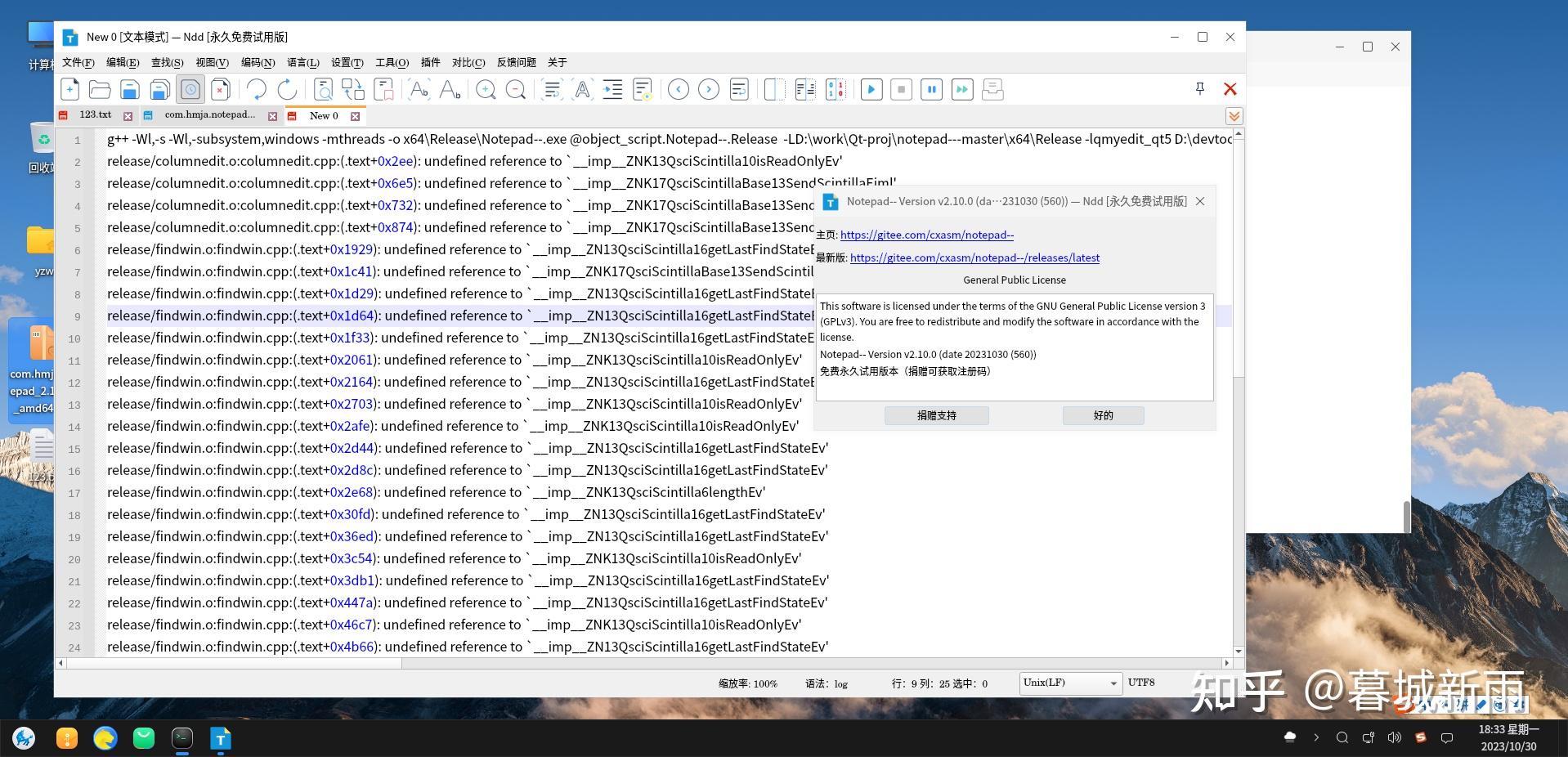The image size is (1568, 757).
Task: Zoom out with the minus magnifier
Action: click(516, 89)
